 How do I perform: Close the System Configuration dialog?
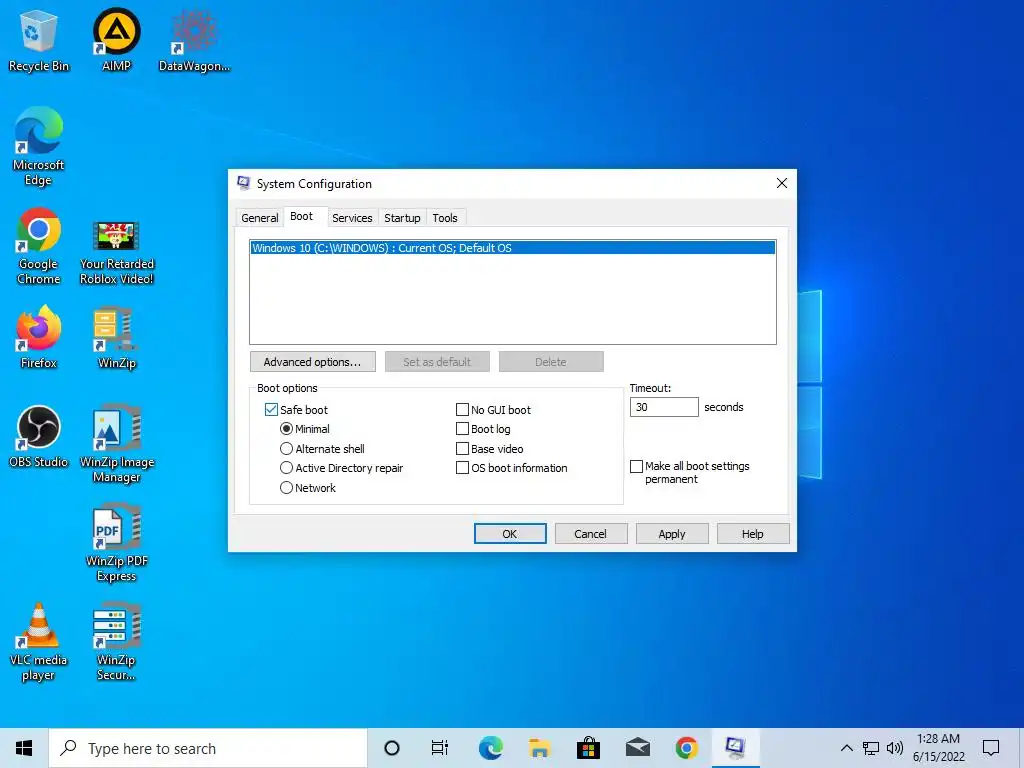[x=781, y=184]
